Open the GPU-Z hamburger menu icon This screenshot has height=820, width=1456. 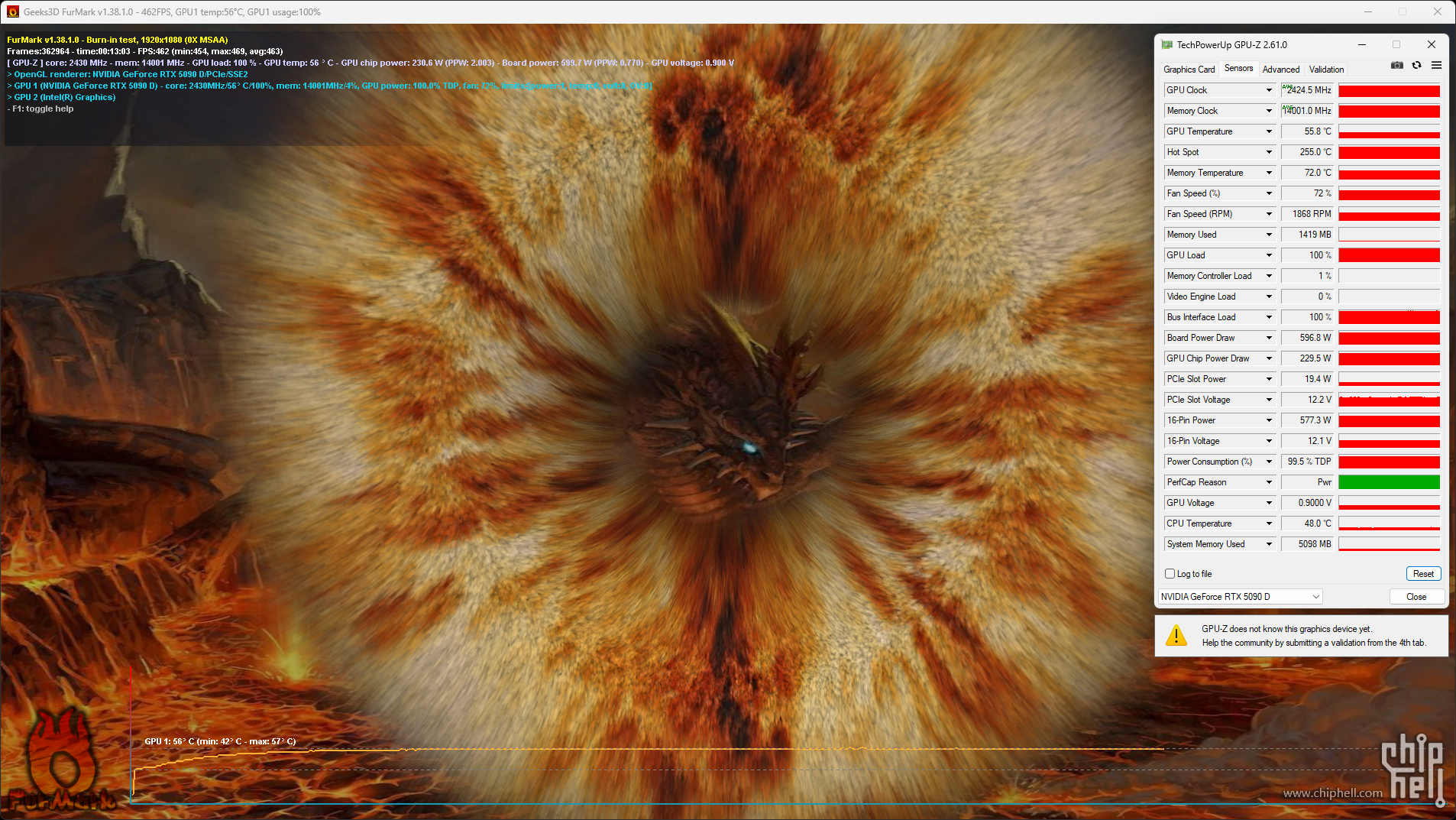(x=1436, y=66)
